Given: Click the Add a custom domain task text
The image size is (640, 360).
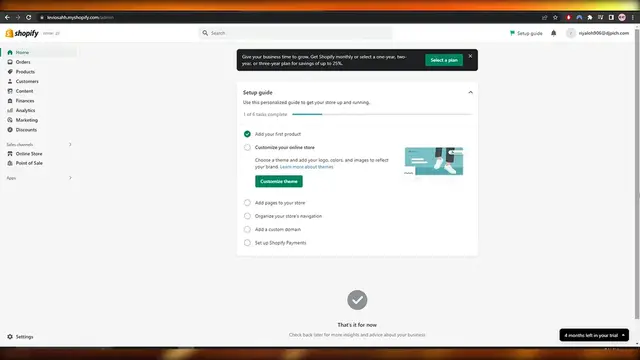Looking at the screenshot, I should click(278, 229).
